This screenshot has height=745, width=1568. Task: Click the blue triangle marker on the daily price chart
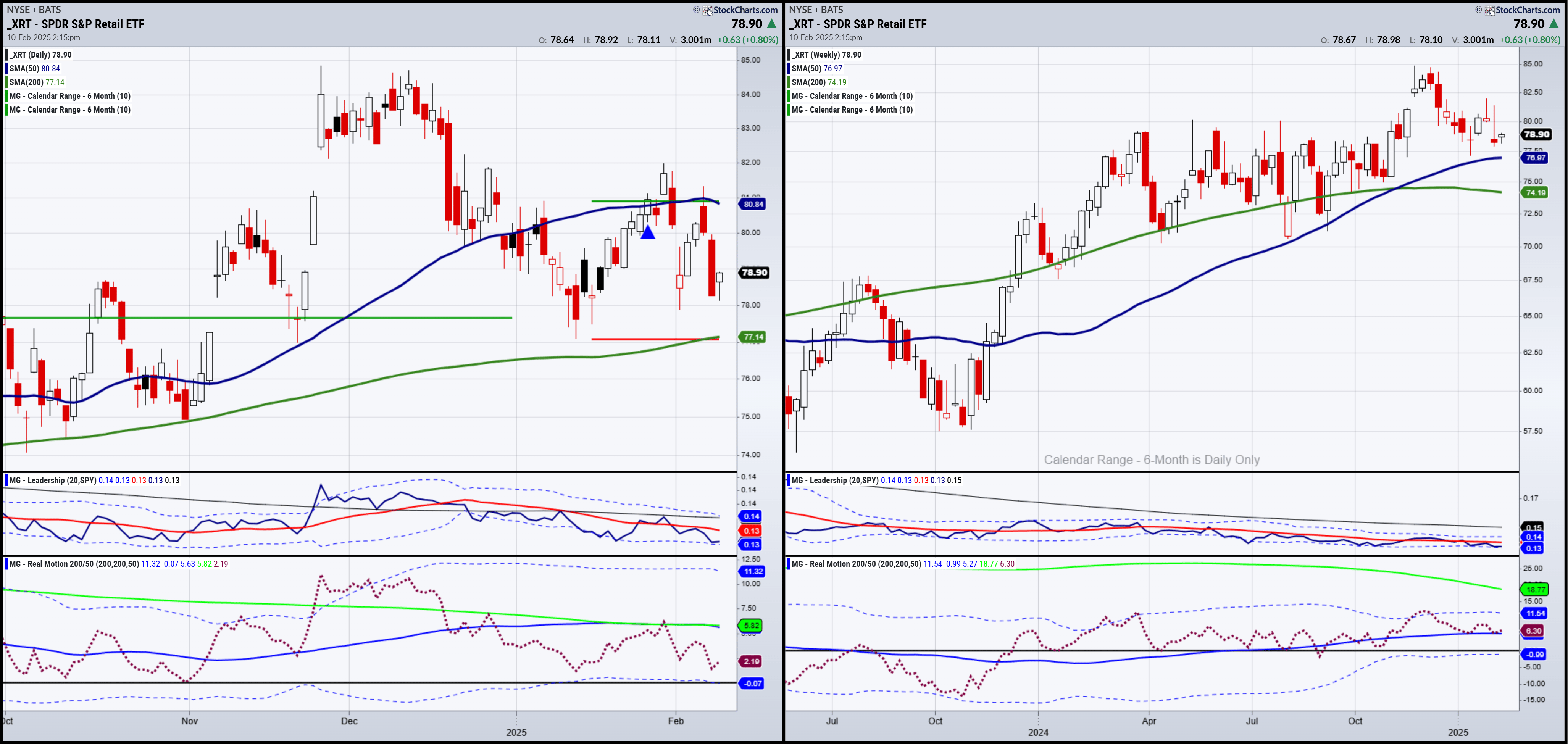click(x=648, y=232)
